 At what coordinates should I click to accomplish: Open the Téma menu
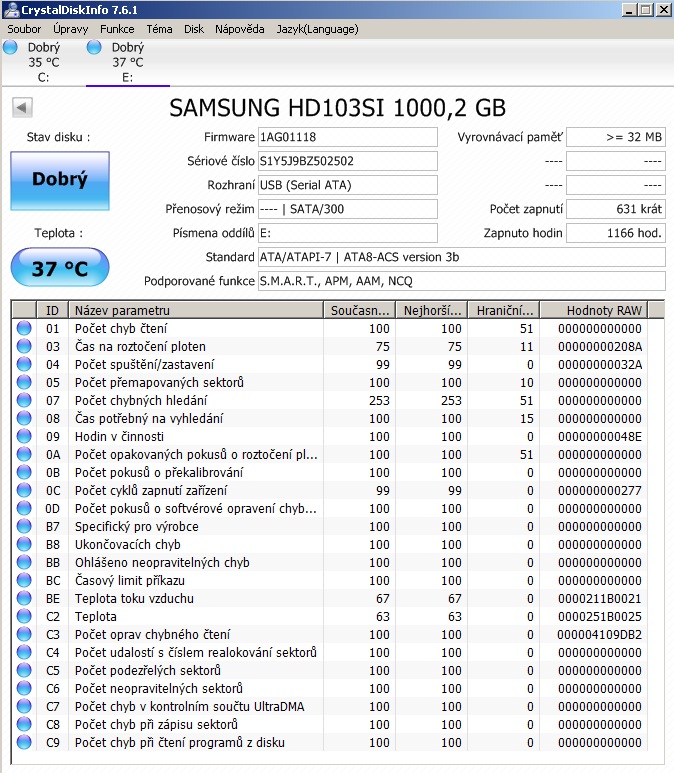pyautogui.click(x=159, y=30)
